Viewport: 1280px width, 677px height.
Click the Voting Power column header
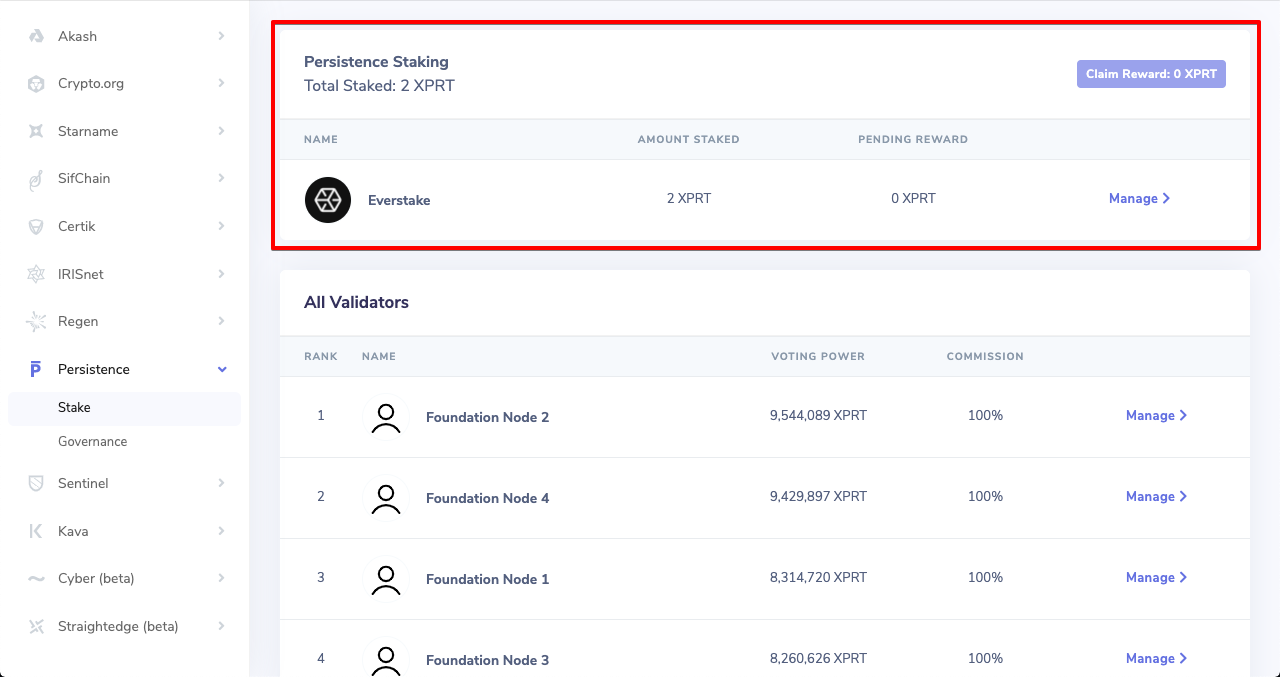click(818, 356)
